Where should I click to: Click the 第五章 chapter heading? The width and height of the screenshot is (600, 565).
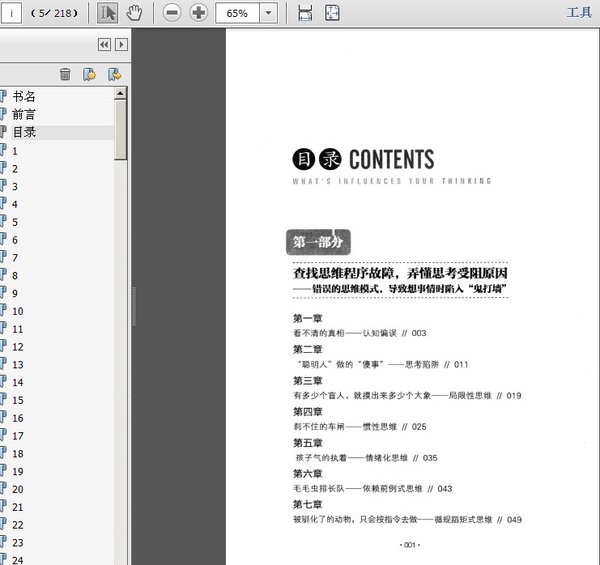[308, 443]
